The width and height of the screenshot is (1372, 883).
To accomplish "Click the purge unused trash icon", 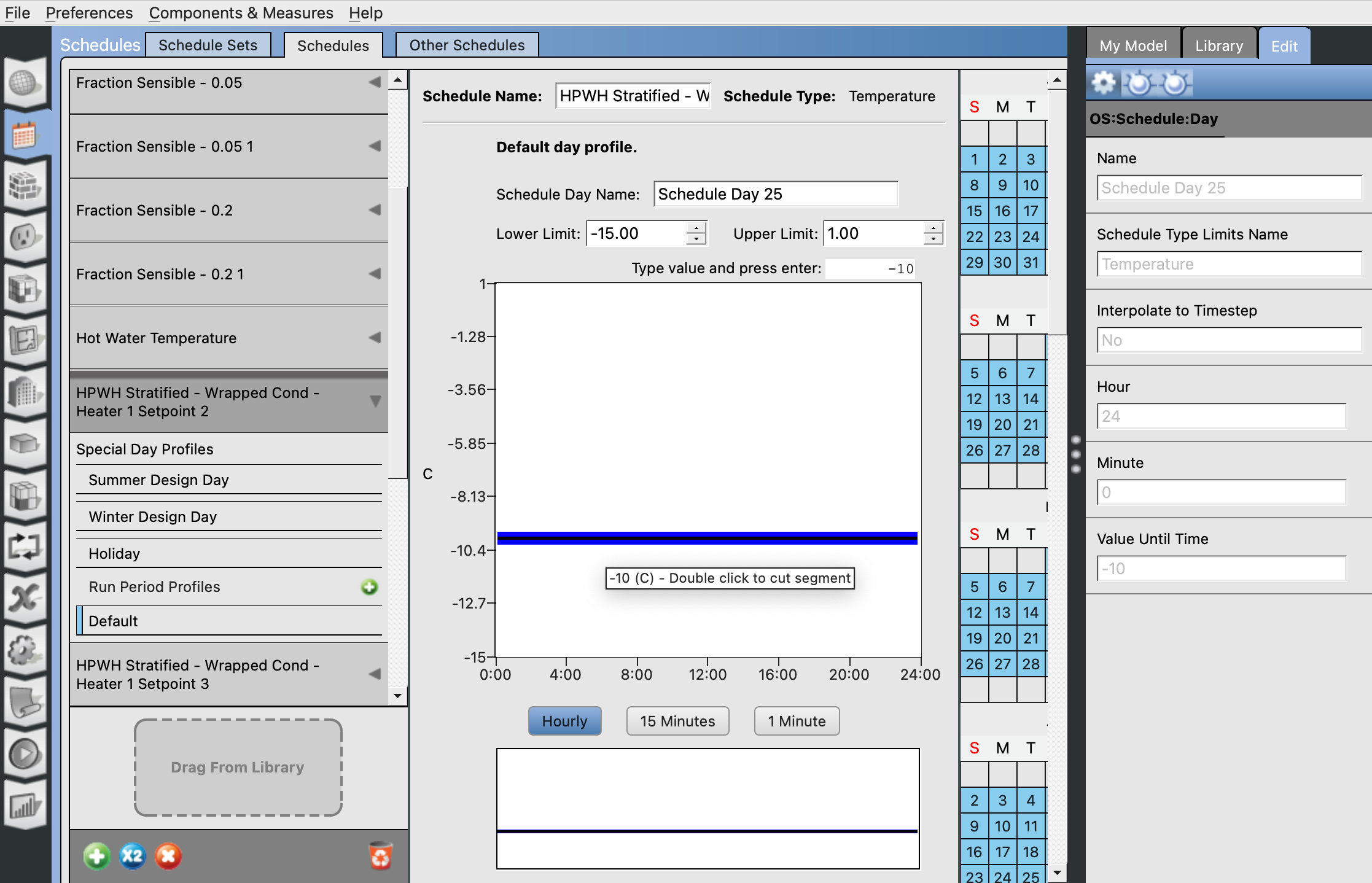I will tap(380, 856).
